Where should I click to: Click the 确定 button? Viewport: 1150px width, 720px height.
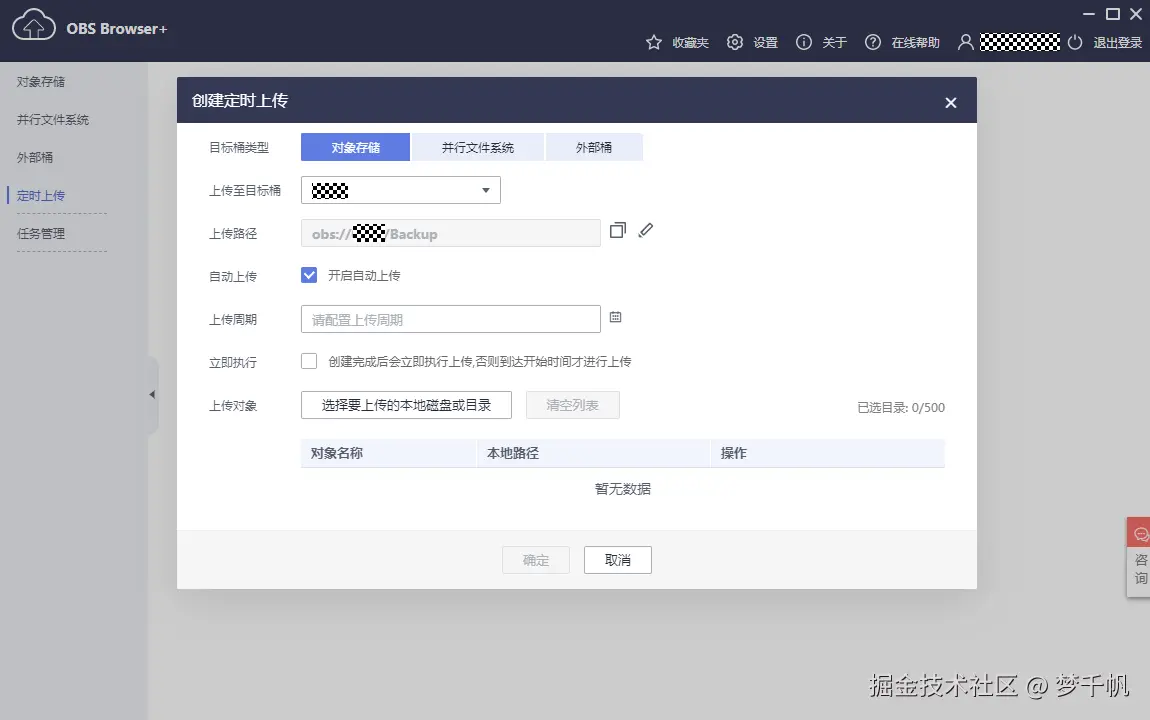pos(536,560)
